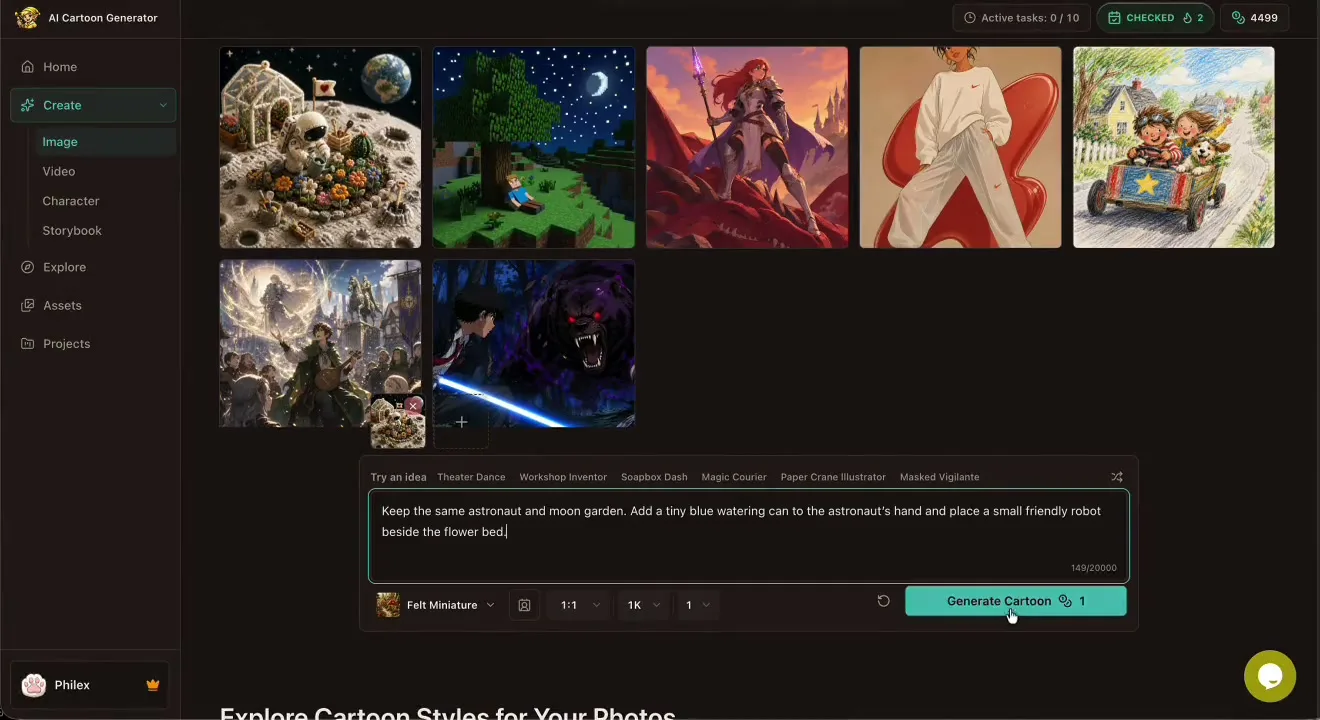Add another reference image with plus
This screenshot has width=1320, height=720.
click(461, 422)
